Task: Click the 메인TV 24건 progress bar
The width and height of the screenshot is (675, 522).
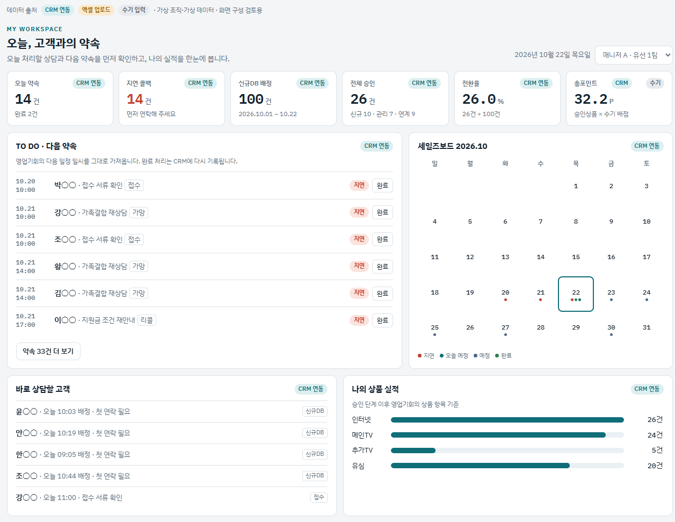Action: 507,435
